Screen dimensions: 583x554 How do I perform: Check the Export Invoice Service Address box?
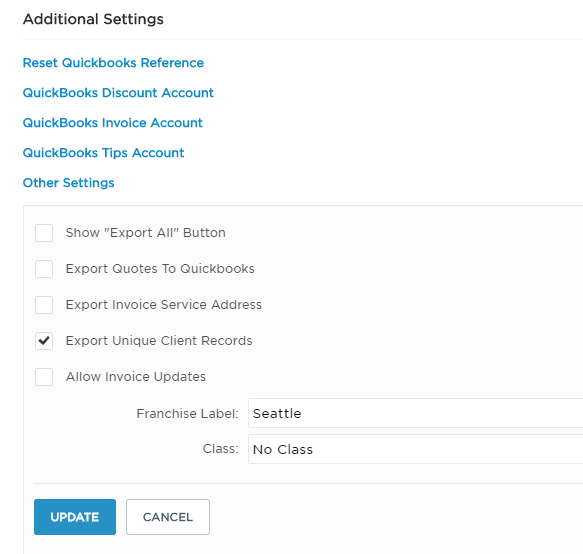coord(44,305)
